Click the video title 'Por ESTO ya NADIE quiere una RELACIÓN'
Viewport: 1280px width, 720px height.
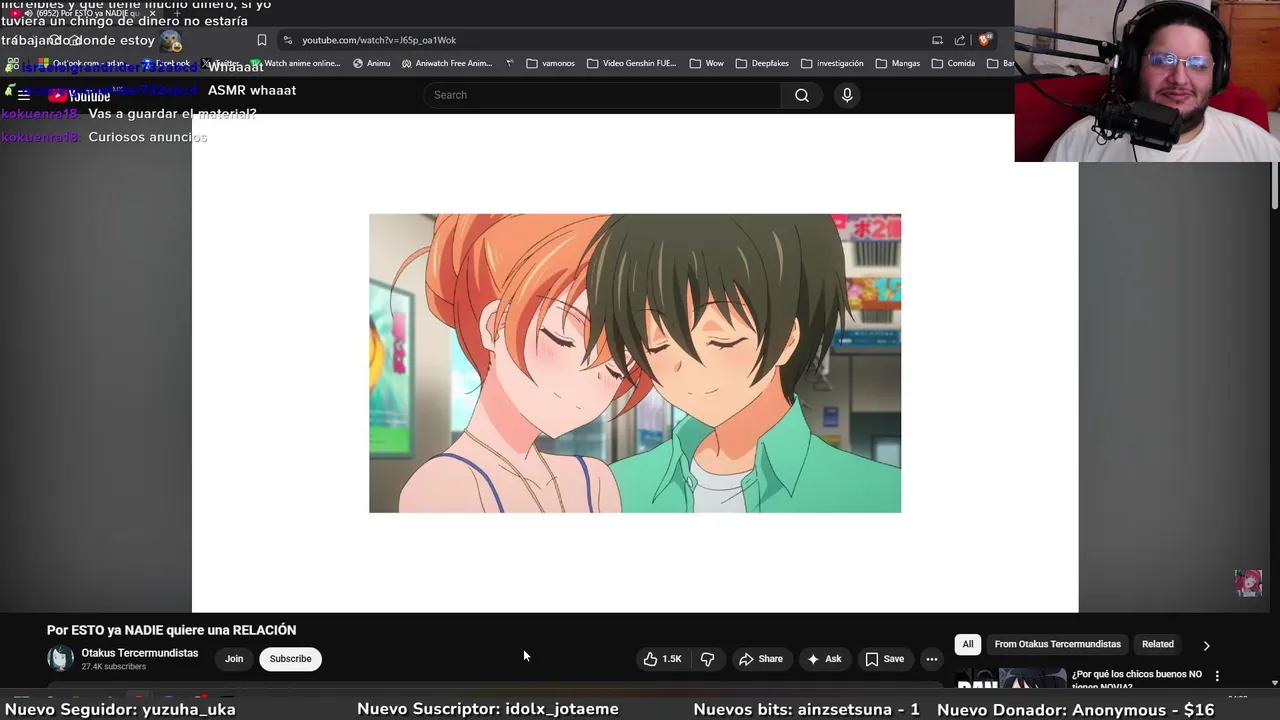(x=171, y=630)
